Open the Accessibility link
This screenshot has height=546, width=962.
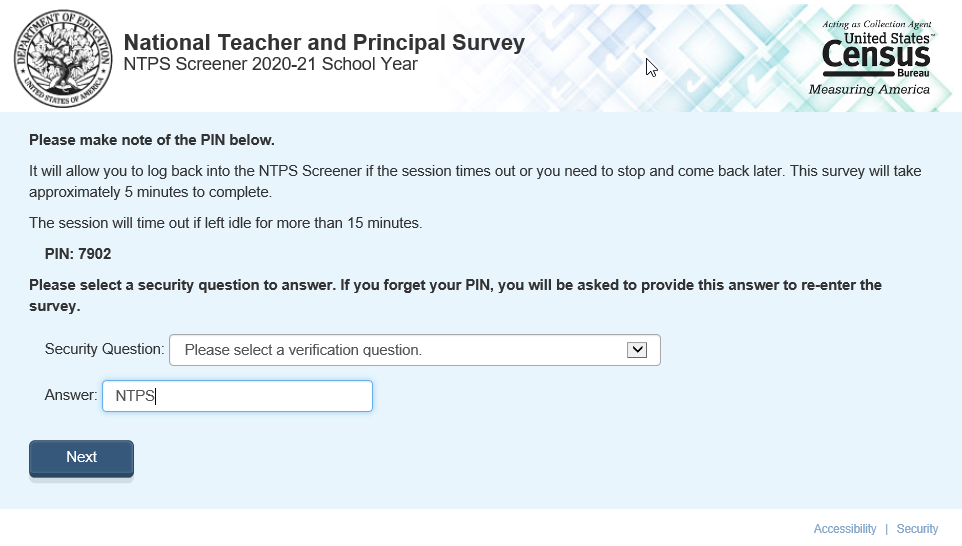844,529
